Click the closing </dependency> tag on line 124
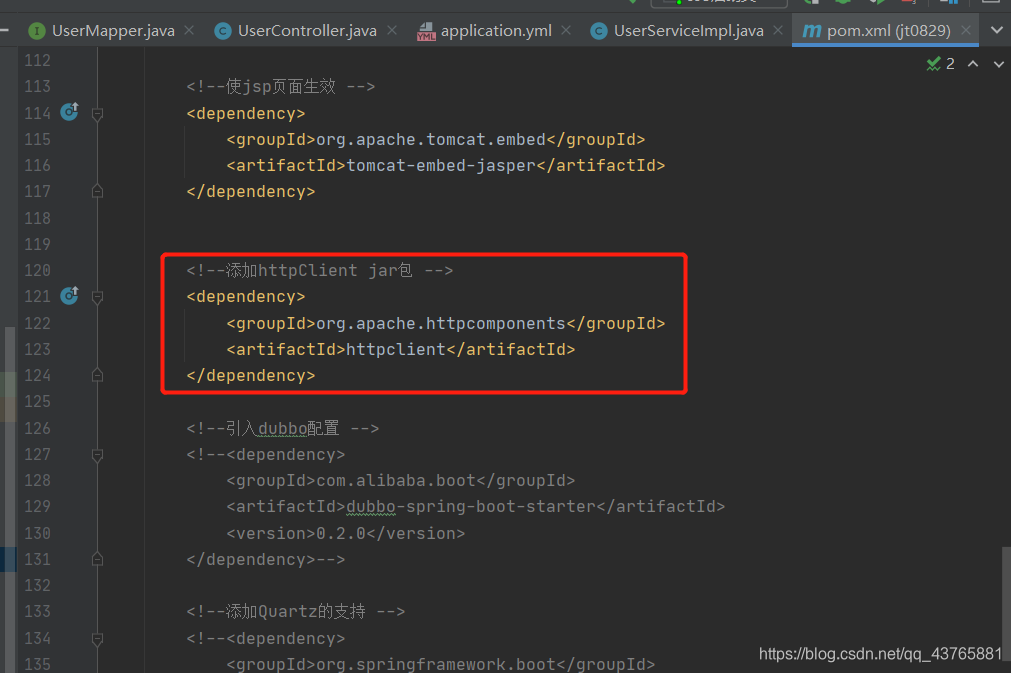This screenshot has width=1011, height=673. pyautogui.click(x=251, y=376)
